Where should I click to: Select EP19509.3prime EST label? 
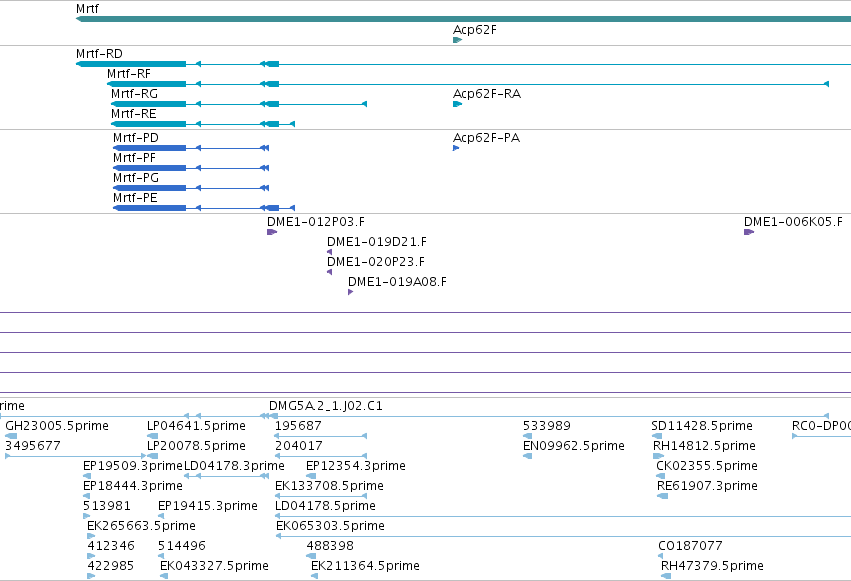click(x=133, y=466)
